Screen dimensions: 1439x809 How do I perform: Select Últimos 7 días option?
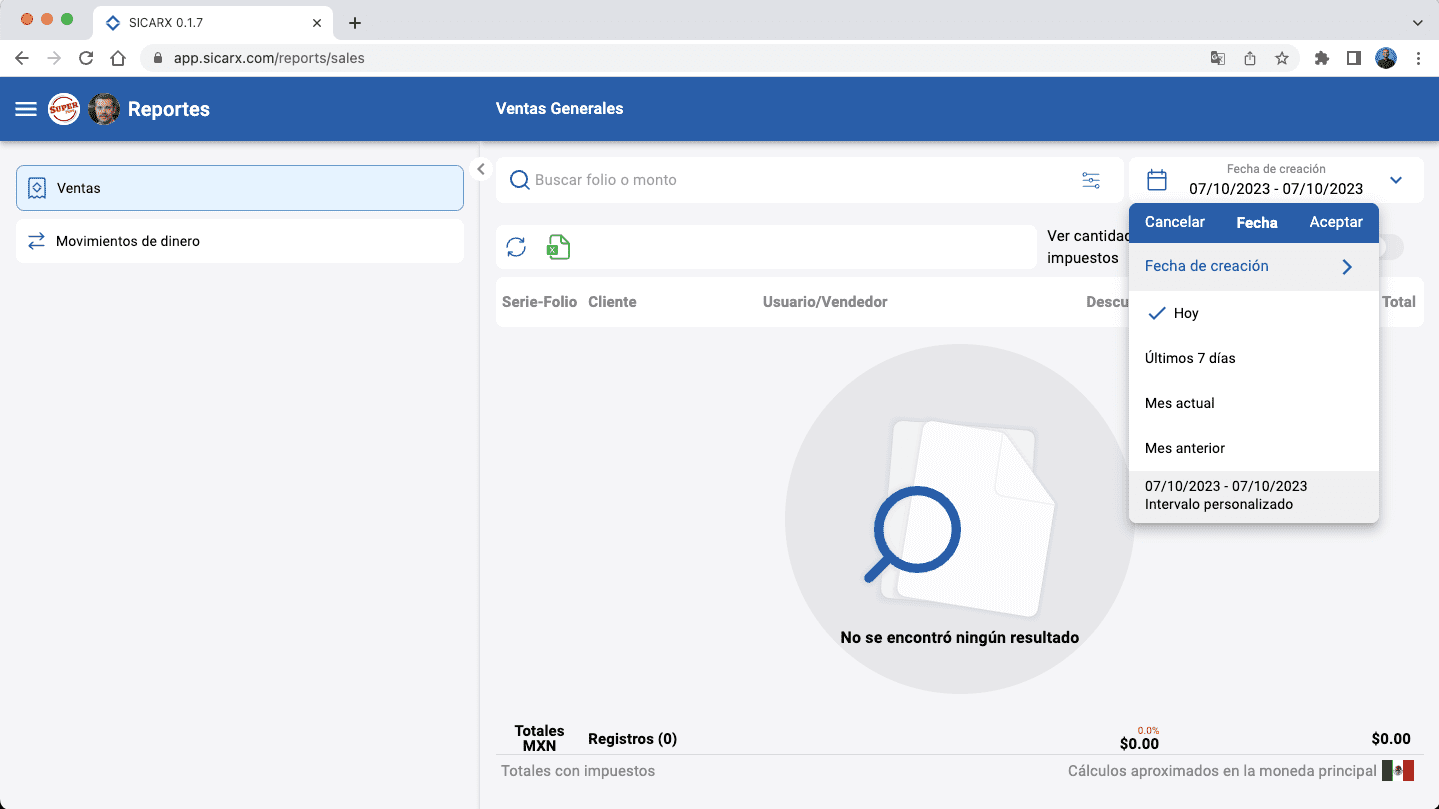[1190, 358]
